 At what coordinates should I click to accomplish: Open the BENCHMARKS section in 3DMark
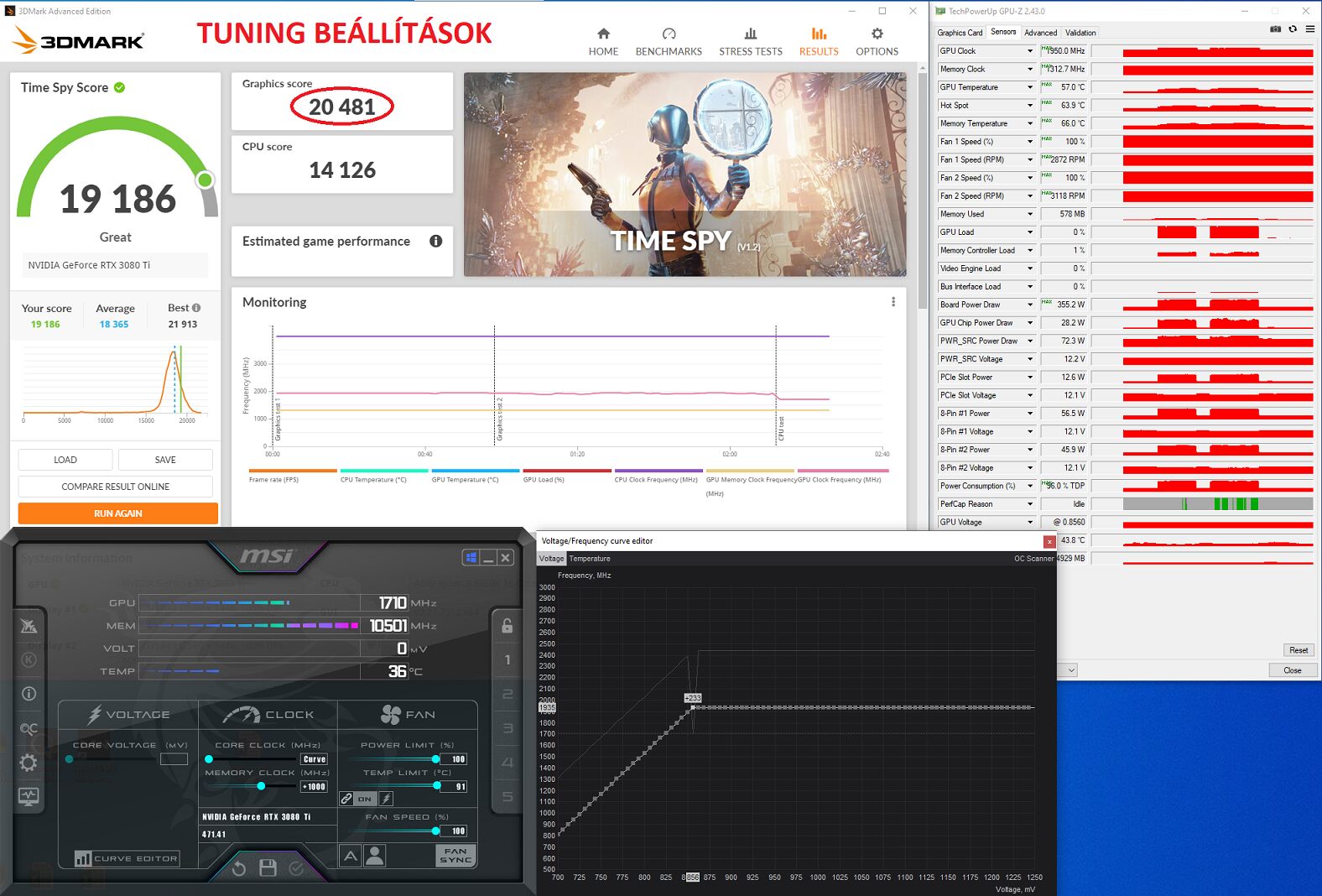point(669,41)
